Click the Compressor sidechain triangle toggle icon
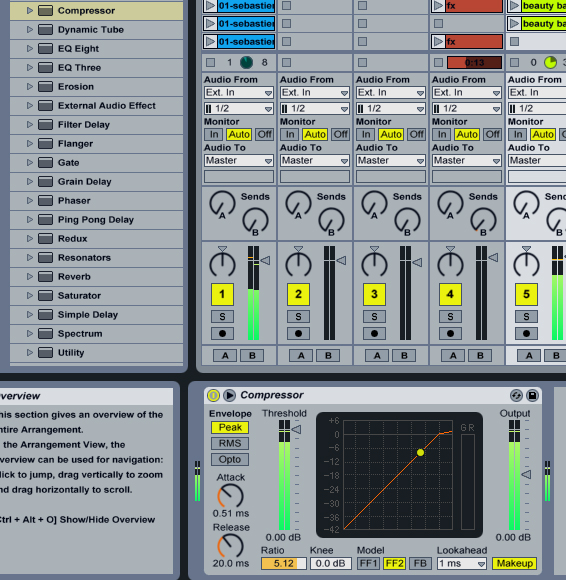566x580 pixels. 229,395
